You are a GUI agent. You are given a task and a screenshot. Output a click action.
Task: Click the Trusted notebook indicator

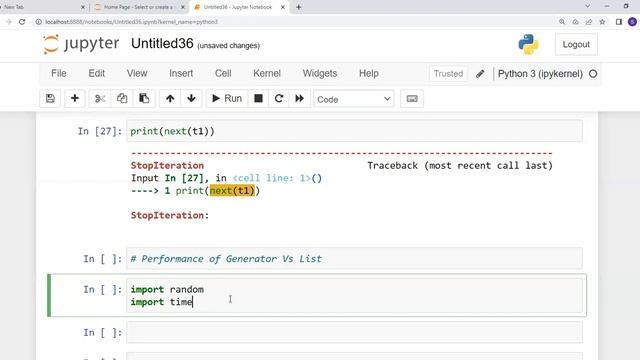448,74
